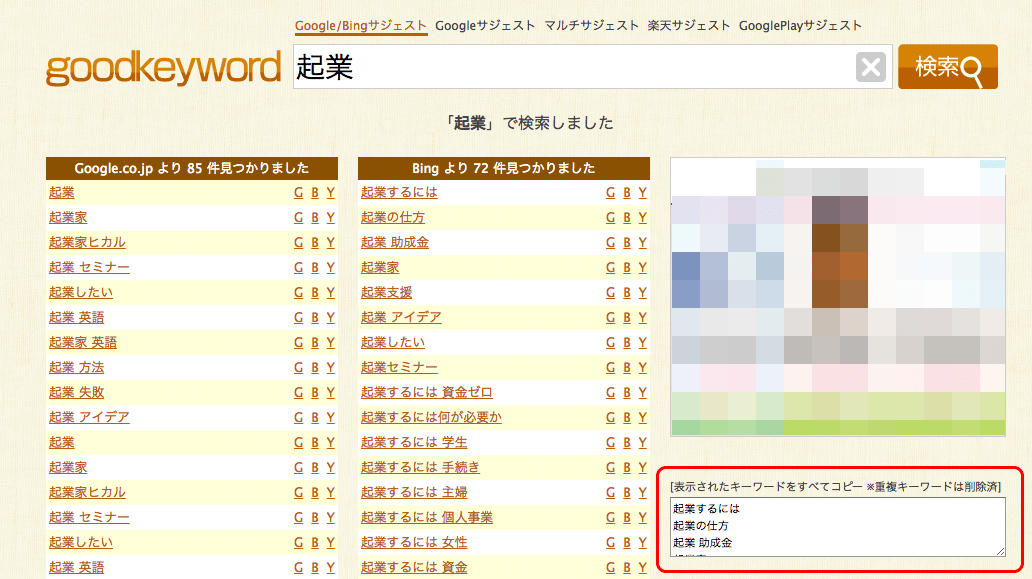Select the マルチサジェスト tab
This screenshot has width=1032, height=579.
pos(591,26)
